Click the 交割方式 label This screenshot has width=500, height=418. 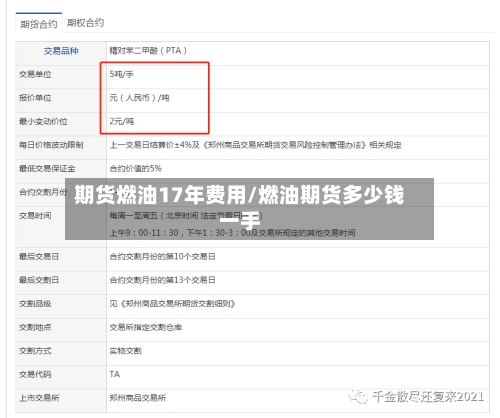35,351
